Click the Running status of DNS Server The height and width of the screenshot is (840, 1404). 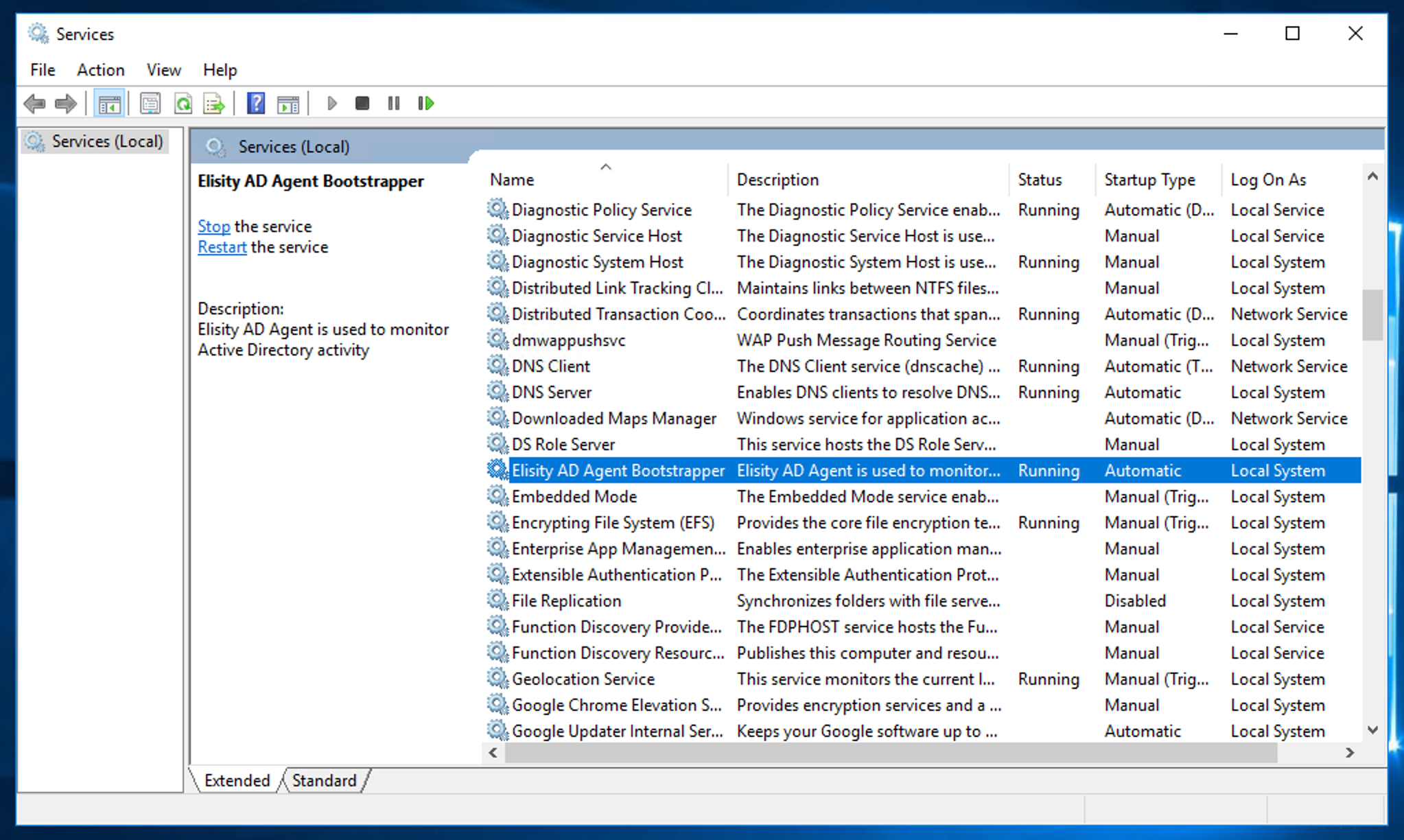tap(1049, 392)
